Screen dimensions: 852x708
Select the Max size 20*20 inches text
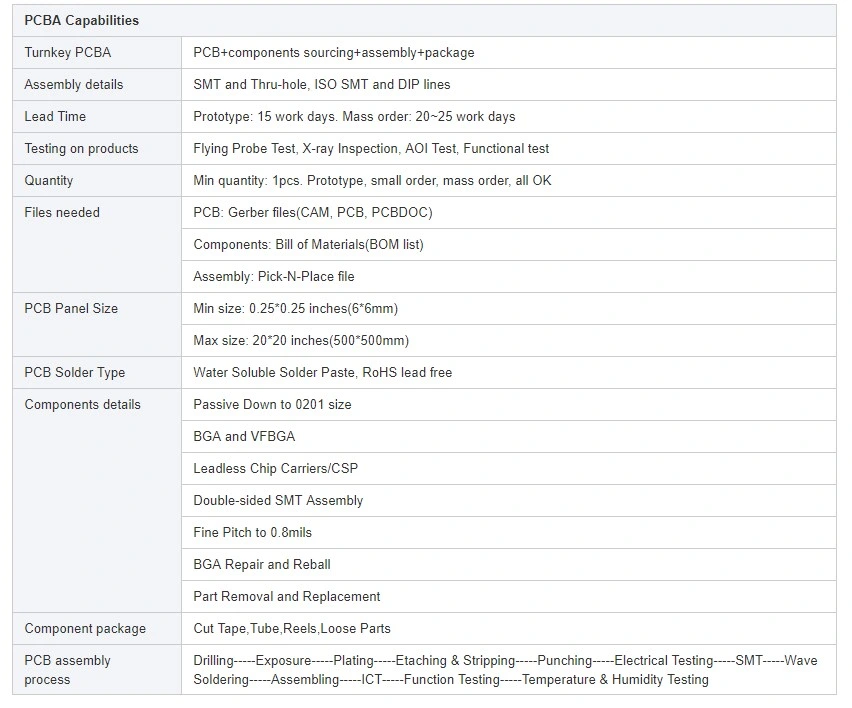(301, 341)
